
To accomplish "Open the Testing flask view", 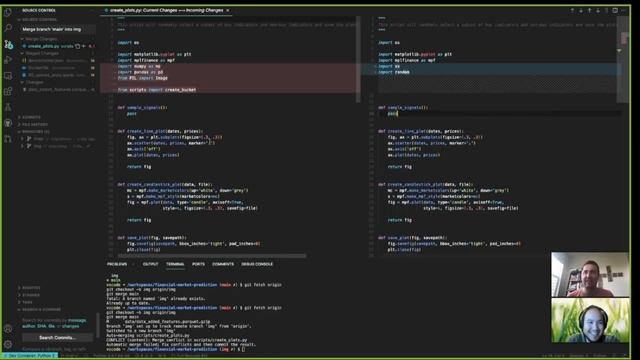I will coord(8,107).
